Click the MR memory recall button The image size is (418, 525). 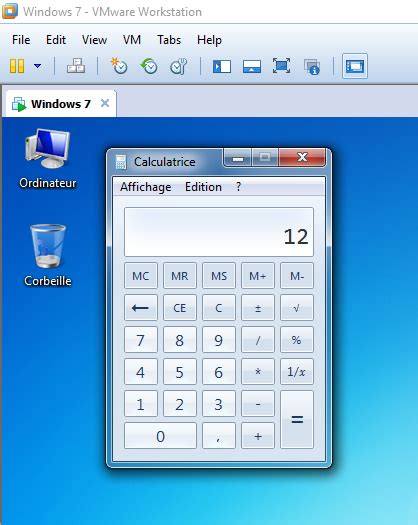click(180, 276)
